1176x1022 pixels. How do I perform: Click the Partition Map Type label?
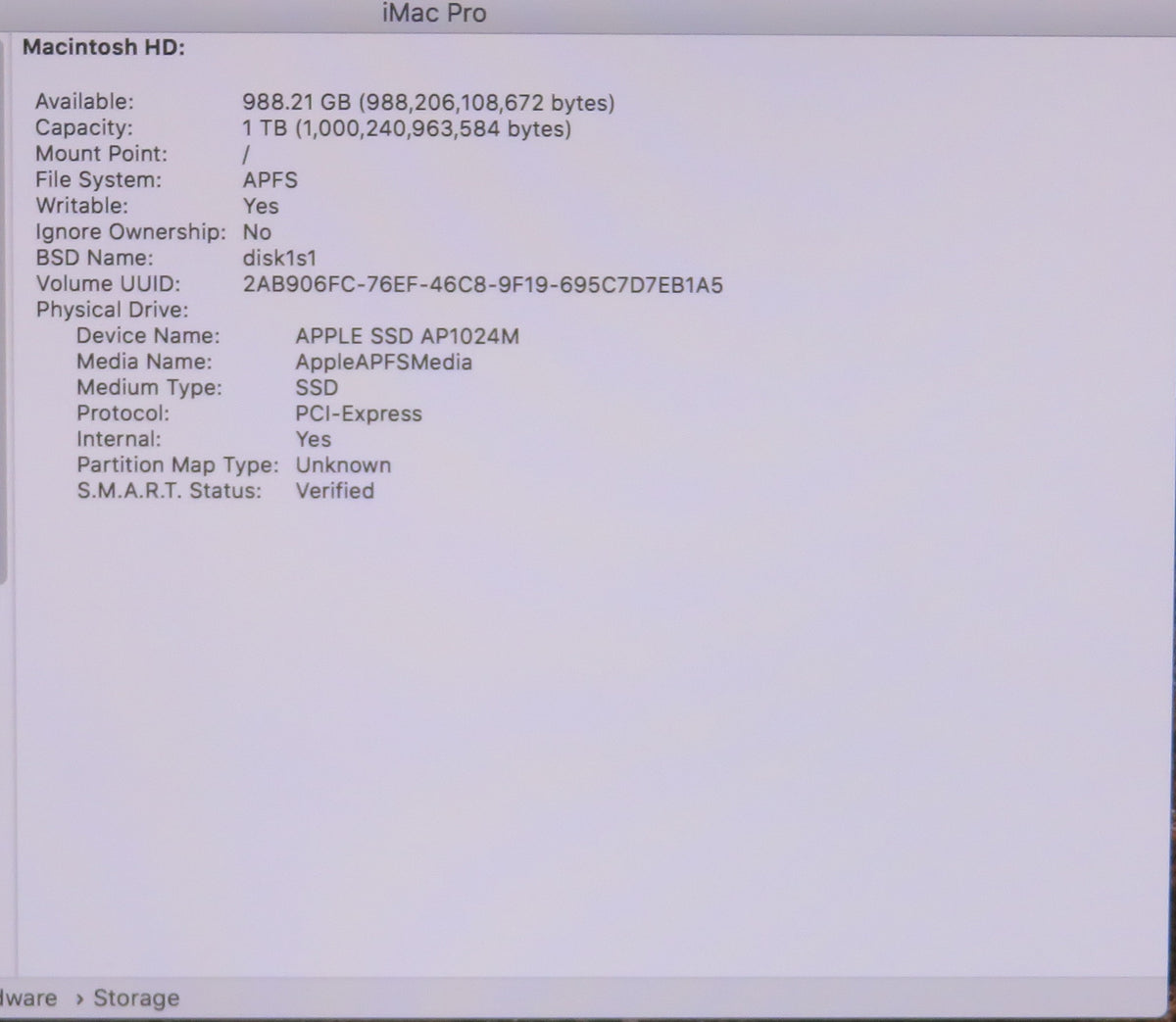[177, 465]
